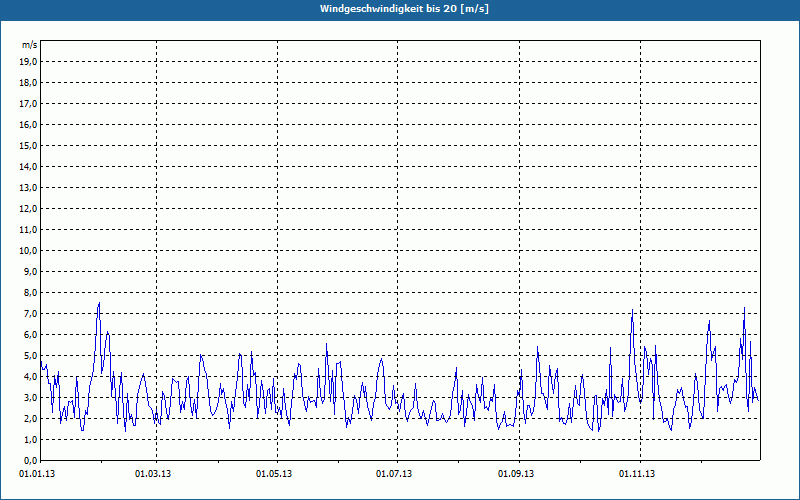Click the 01.01.13 date label

37,474
